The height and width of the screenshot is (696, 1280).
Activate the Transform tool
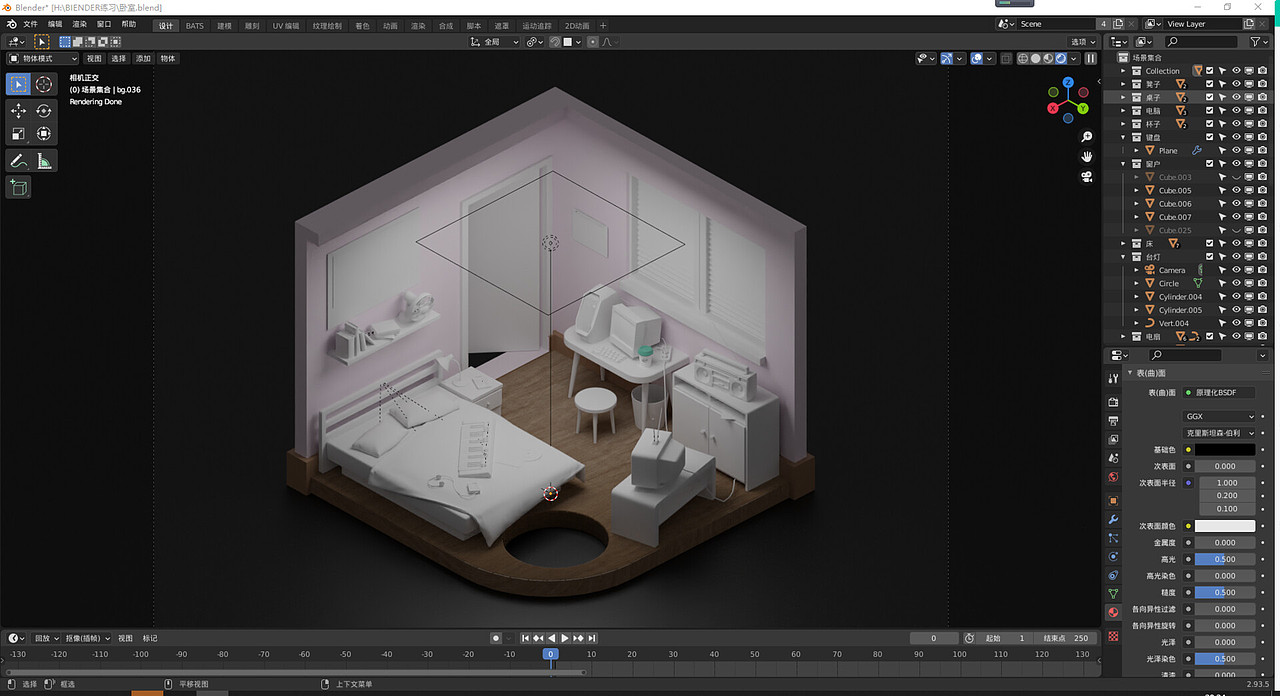[44, 134]
